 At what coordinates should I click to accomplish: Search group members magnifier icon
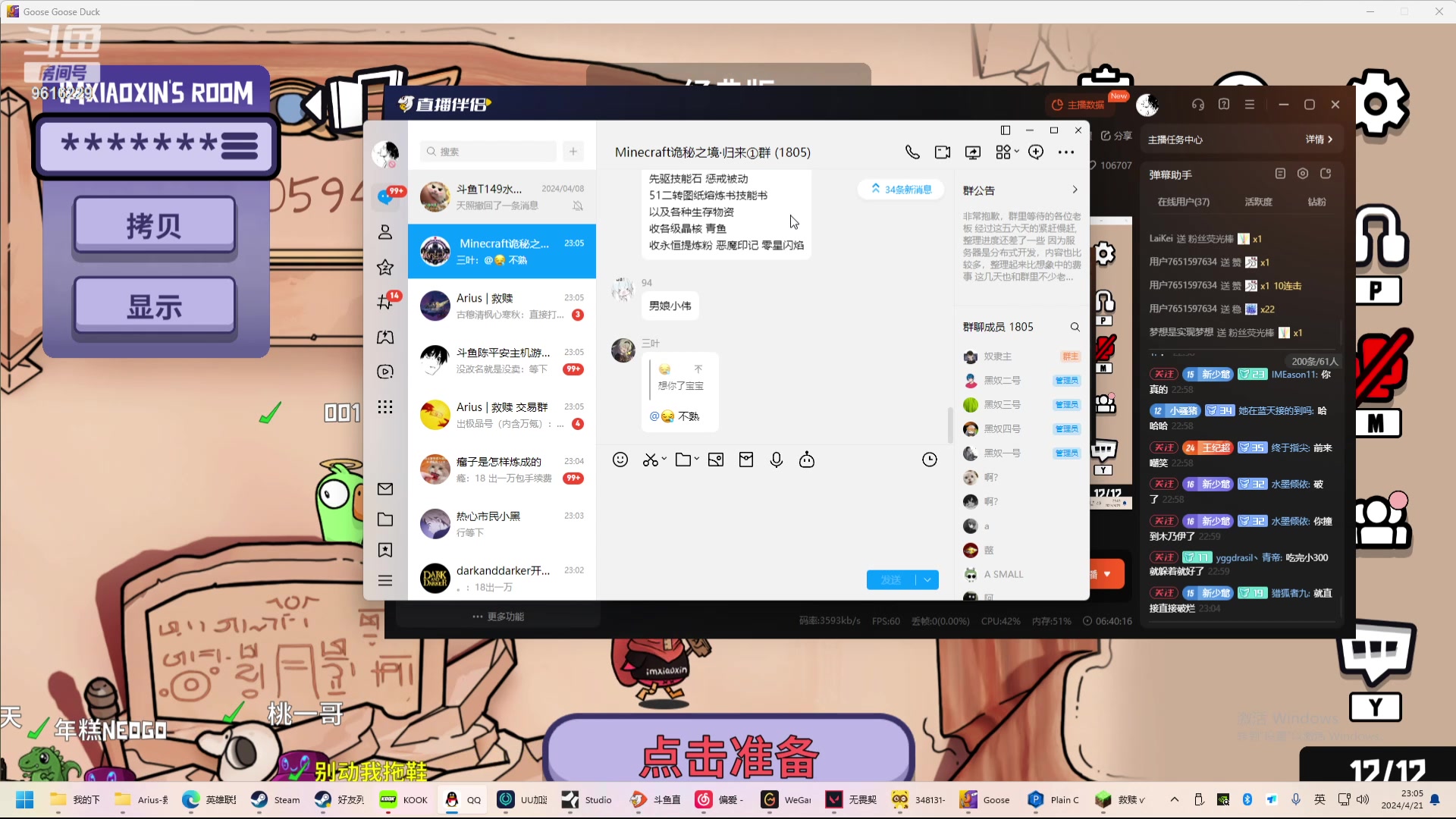click(x=1075, y=327)
